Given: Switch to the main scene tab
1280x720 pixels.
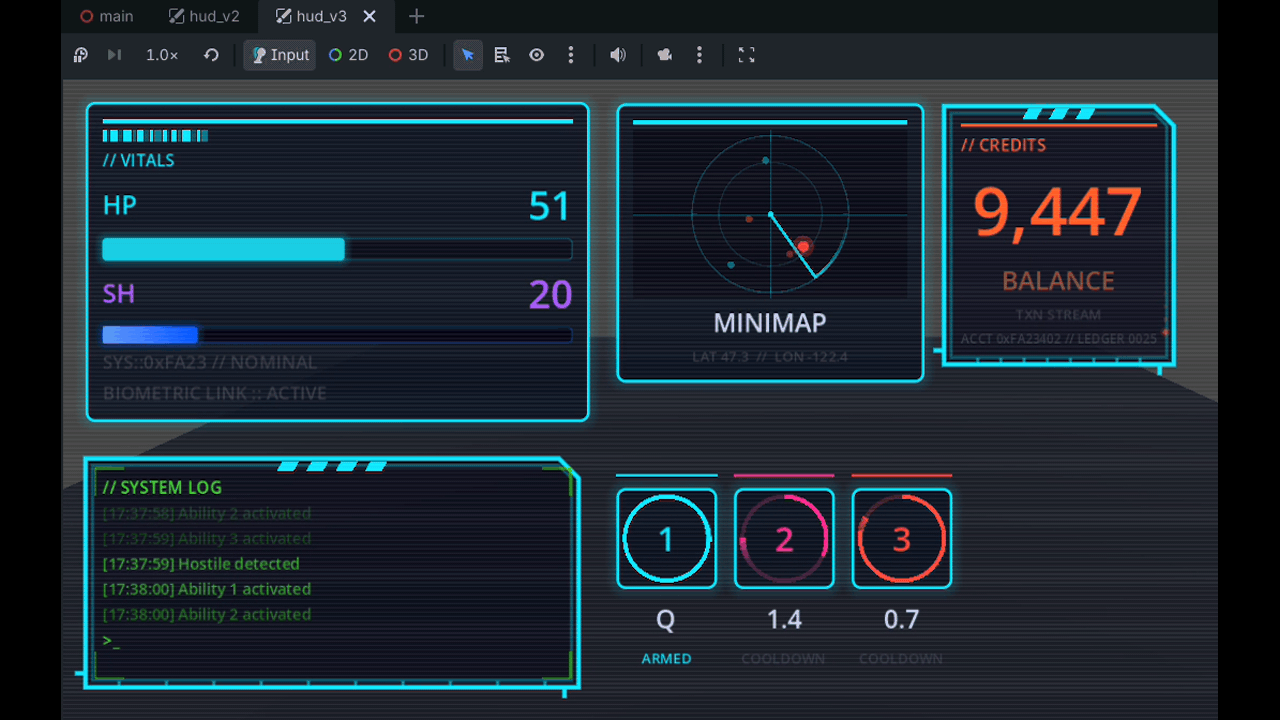Looking at the screenshot, I should coord(107,16).
